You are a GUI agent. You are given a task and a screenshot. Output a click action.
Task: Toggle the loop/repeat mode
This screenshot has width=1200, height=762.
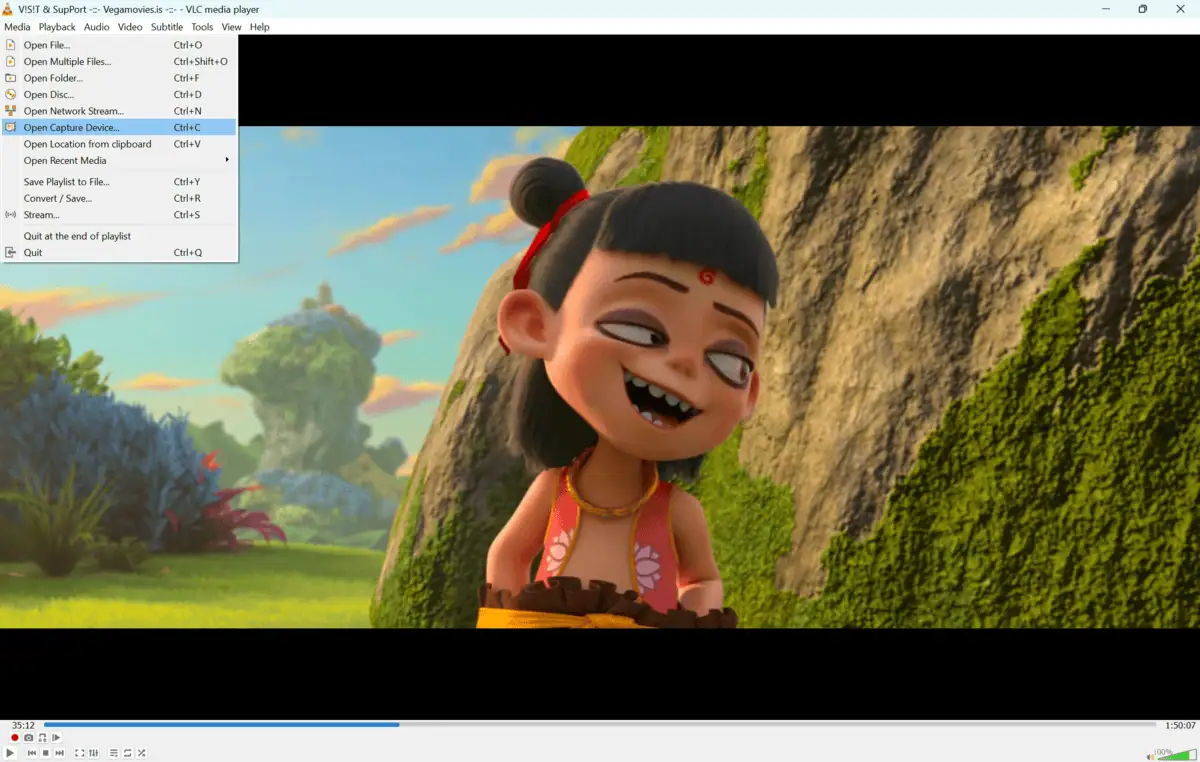[x=128, y=753]
